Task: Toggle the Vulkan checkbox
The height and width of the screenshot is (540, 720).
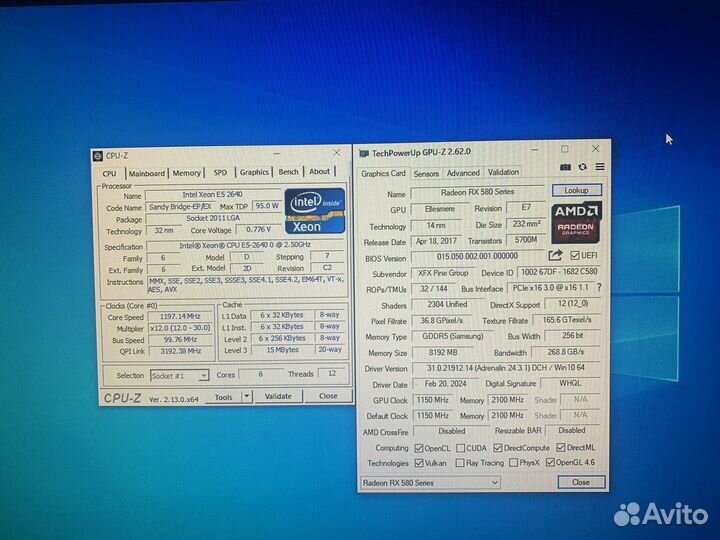Action: coord(419,463)
